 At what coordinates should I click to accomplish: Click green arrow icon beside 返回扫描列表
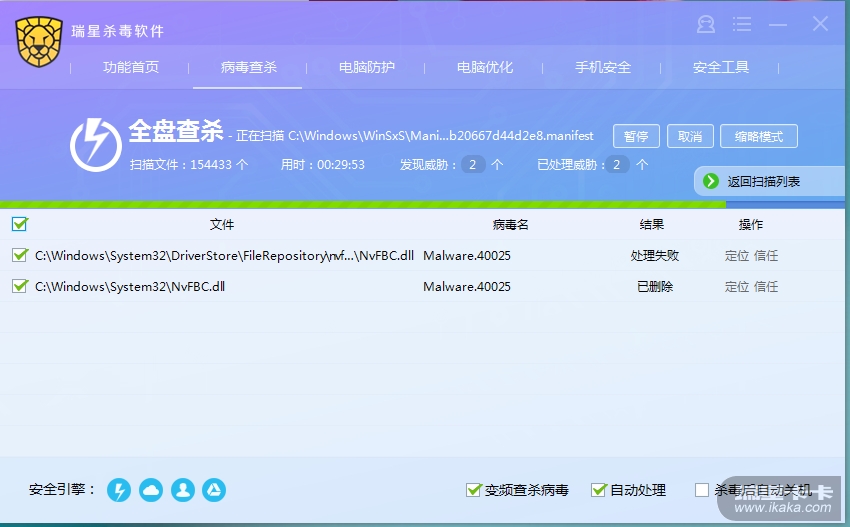click(711, 181)
